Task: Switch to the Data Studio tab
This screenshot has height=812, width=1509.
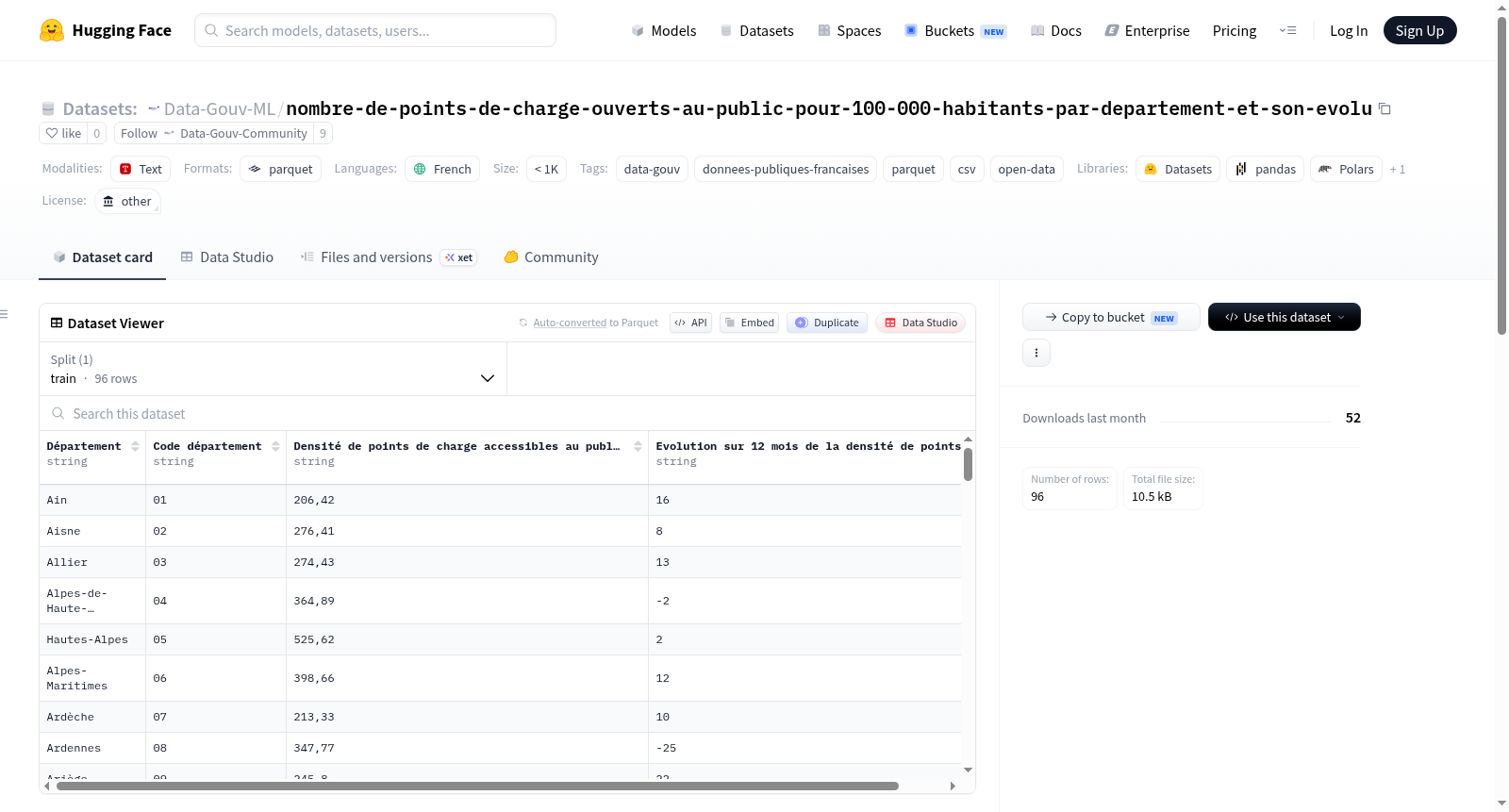Action: [x=226, y=257]
